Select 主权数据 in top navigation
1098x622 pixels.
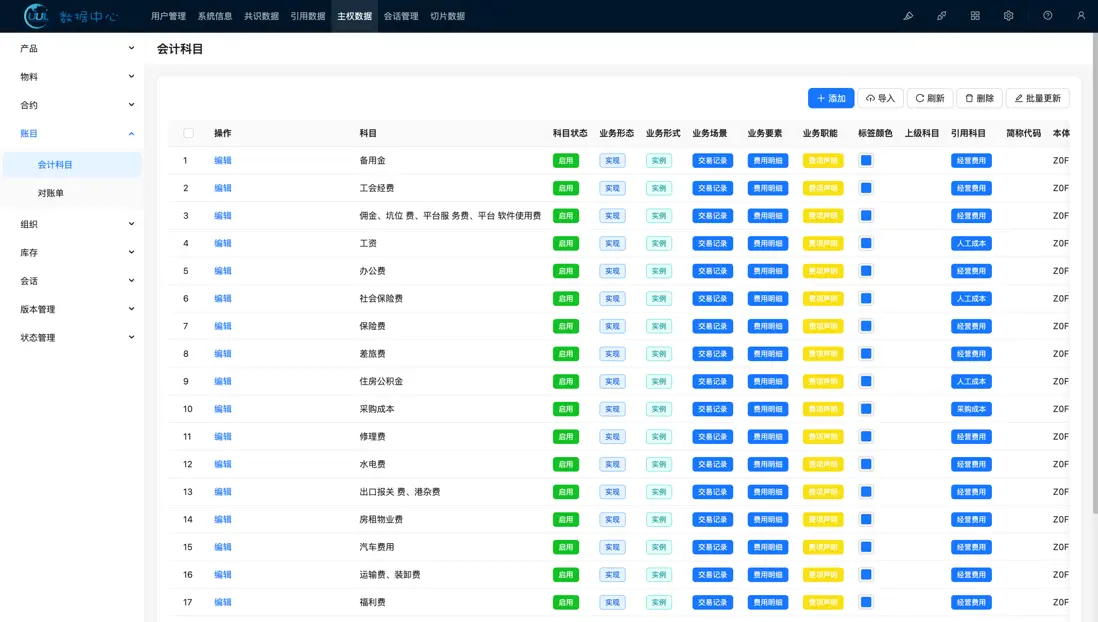point(354,16)
